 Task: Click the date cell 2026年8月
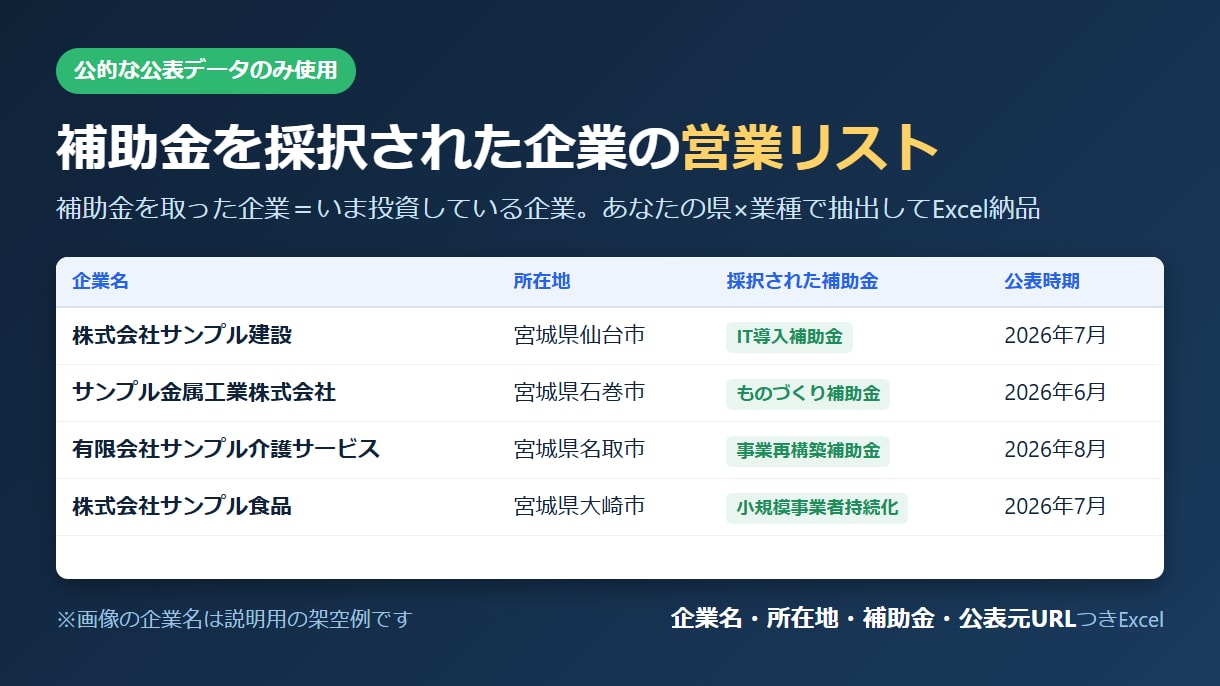[1055, 449]
